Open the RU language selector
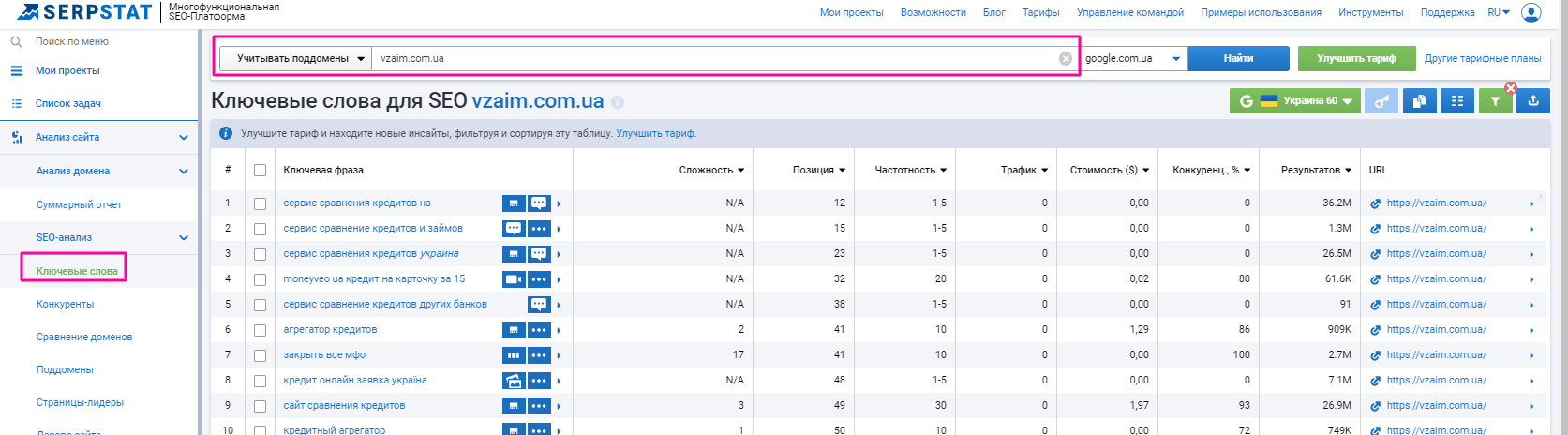1568x435 pixels. tap(1499, 12)
